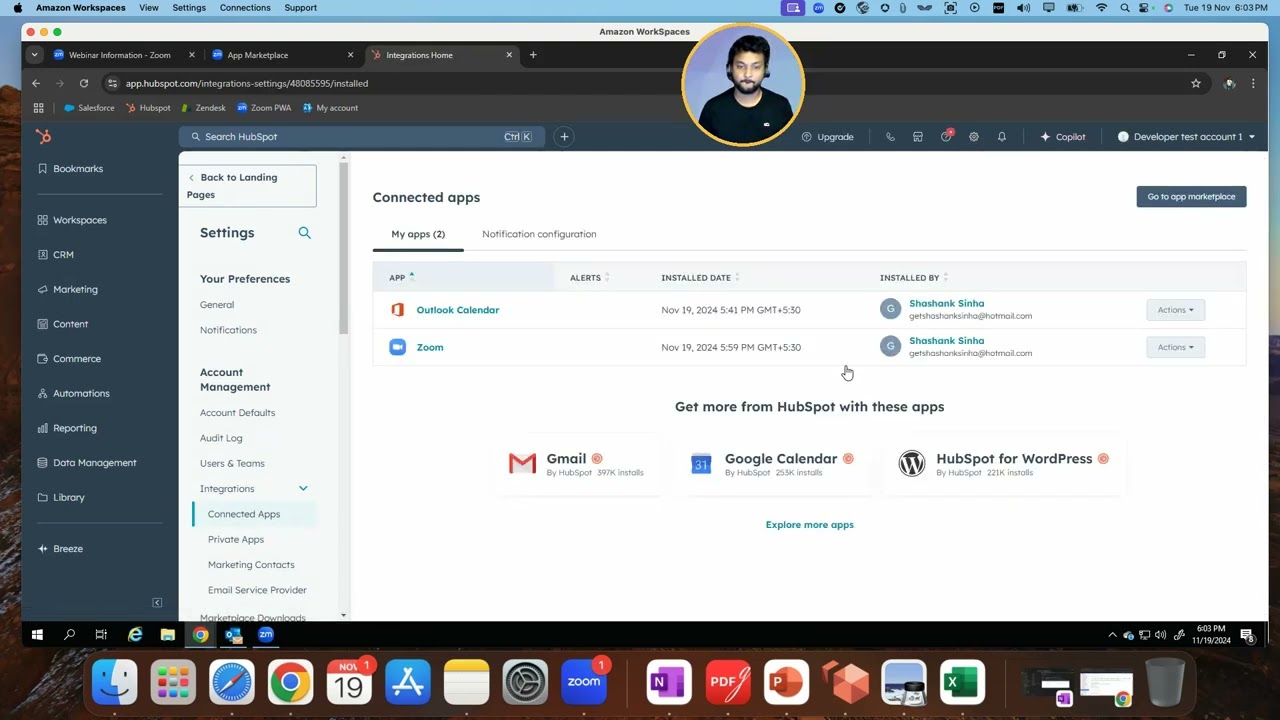Open Marketing Contacts settings
1280x720 pixels.
(251, 565)
